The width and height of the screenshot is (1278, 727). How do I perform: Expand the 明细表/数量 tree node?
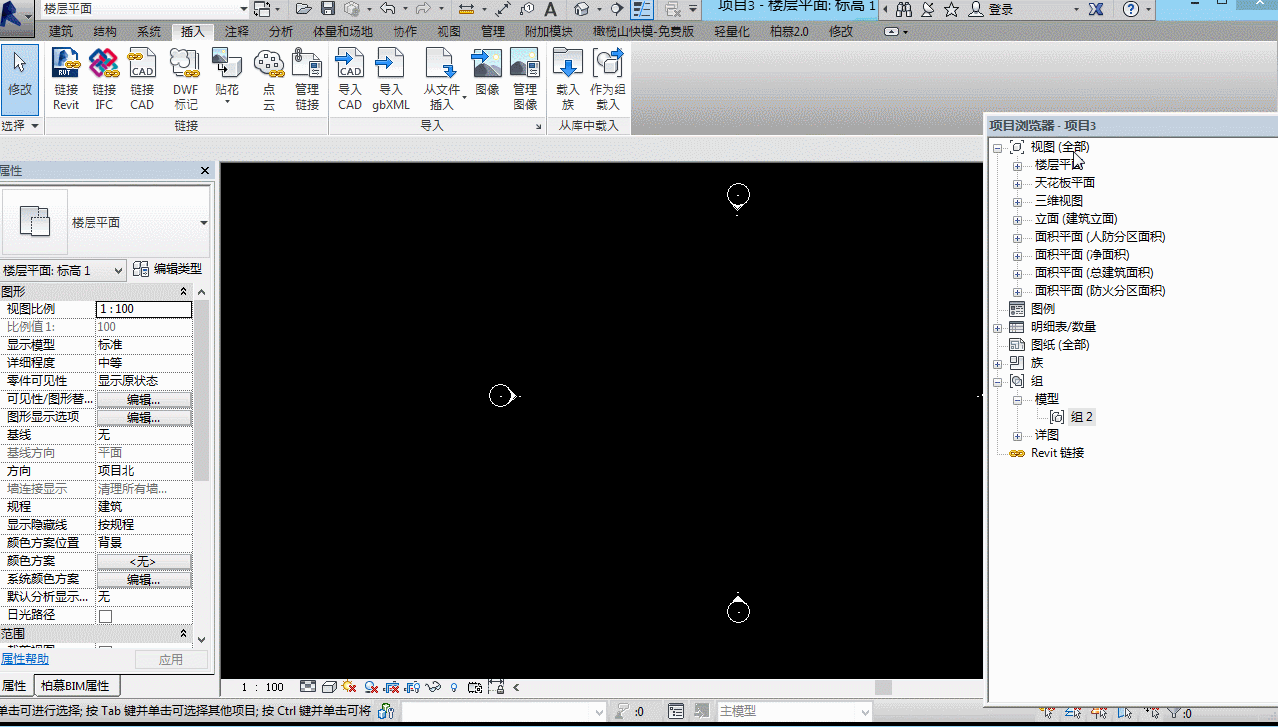tap(997, 327)
